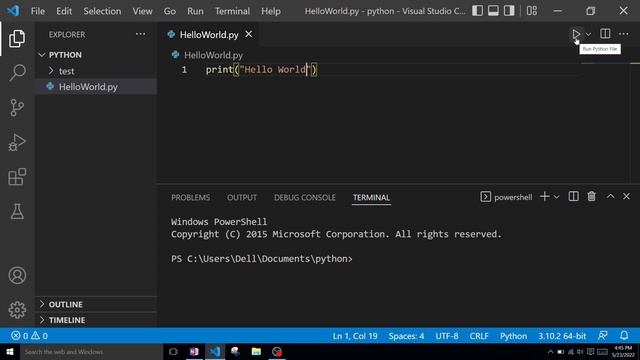Switch to the DEBUG CONSOLE tab
The height and width of the screenshot is (360, 640).
(x=305, y=198)
